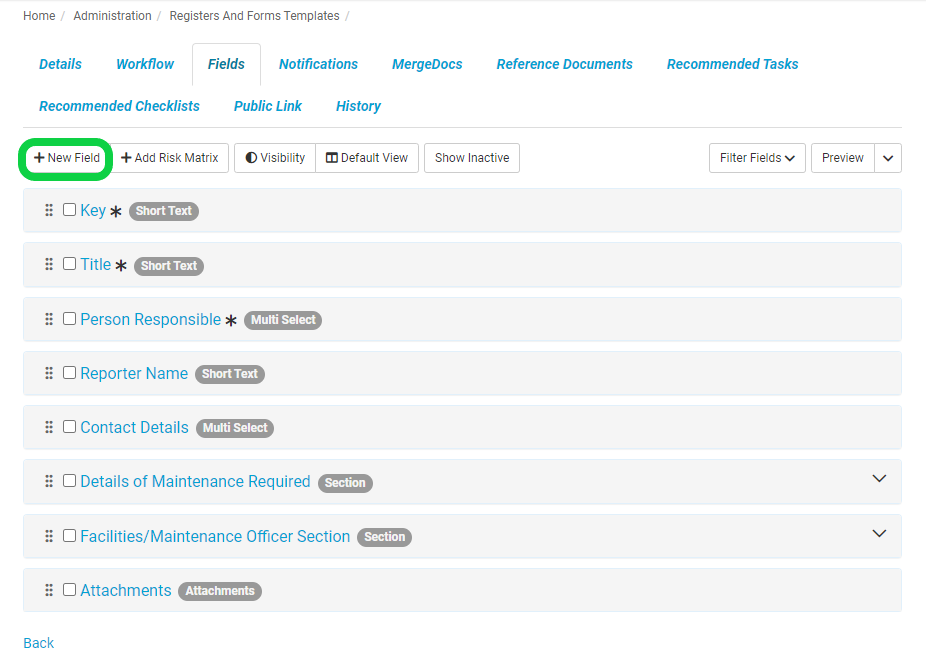Select the Person Responsible checkbox
Viewport: 926px width, 662px height.
[x=69, y=318]
